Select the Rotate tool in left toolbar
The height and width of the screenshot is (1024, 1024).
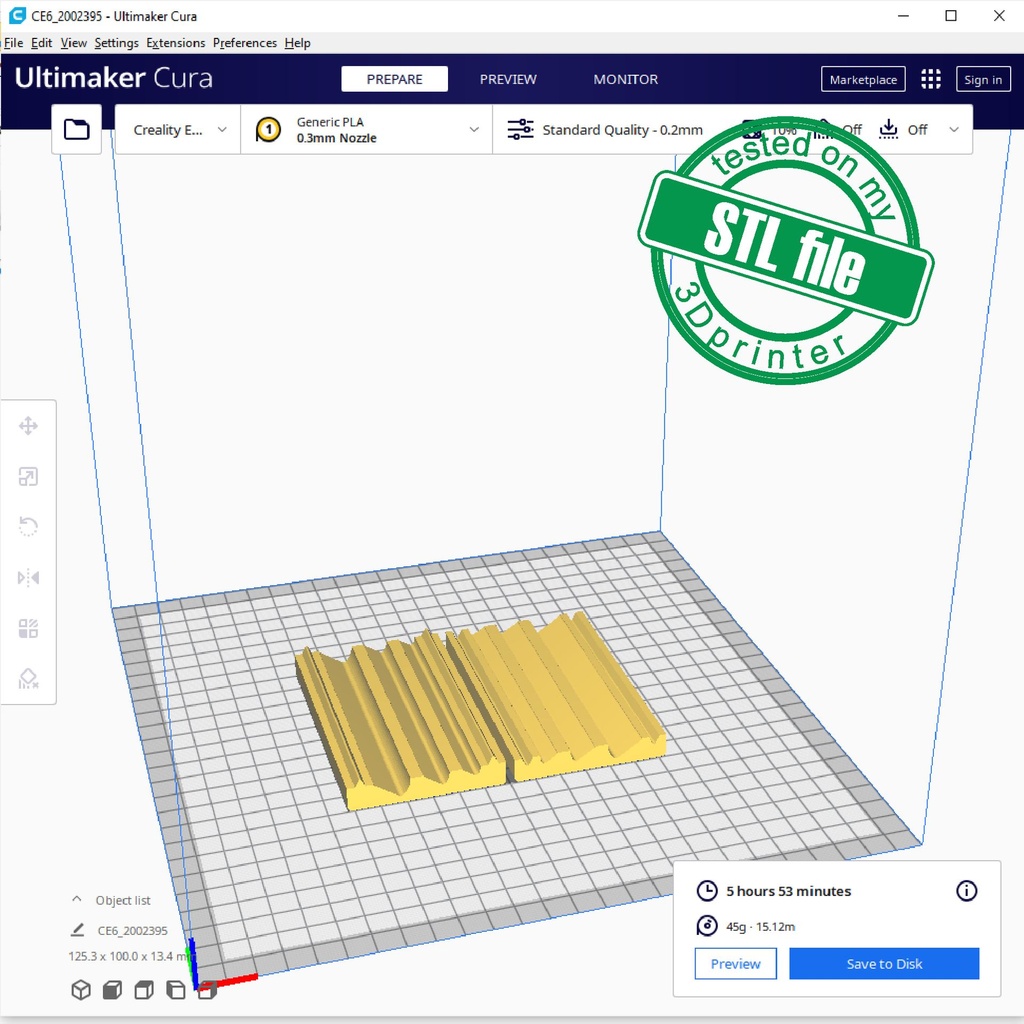pyautogui.click(x=28, y=527)
